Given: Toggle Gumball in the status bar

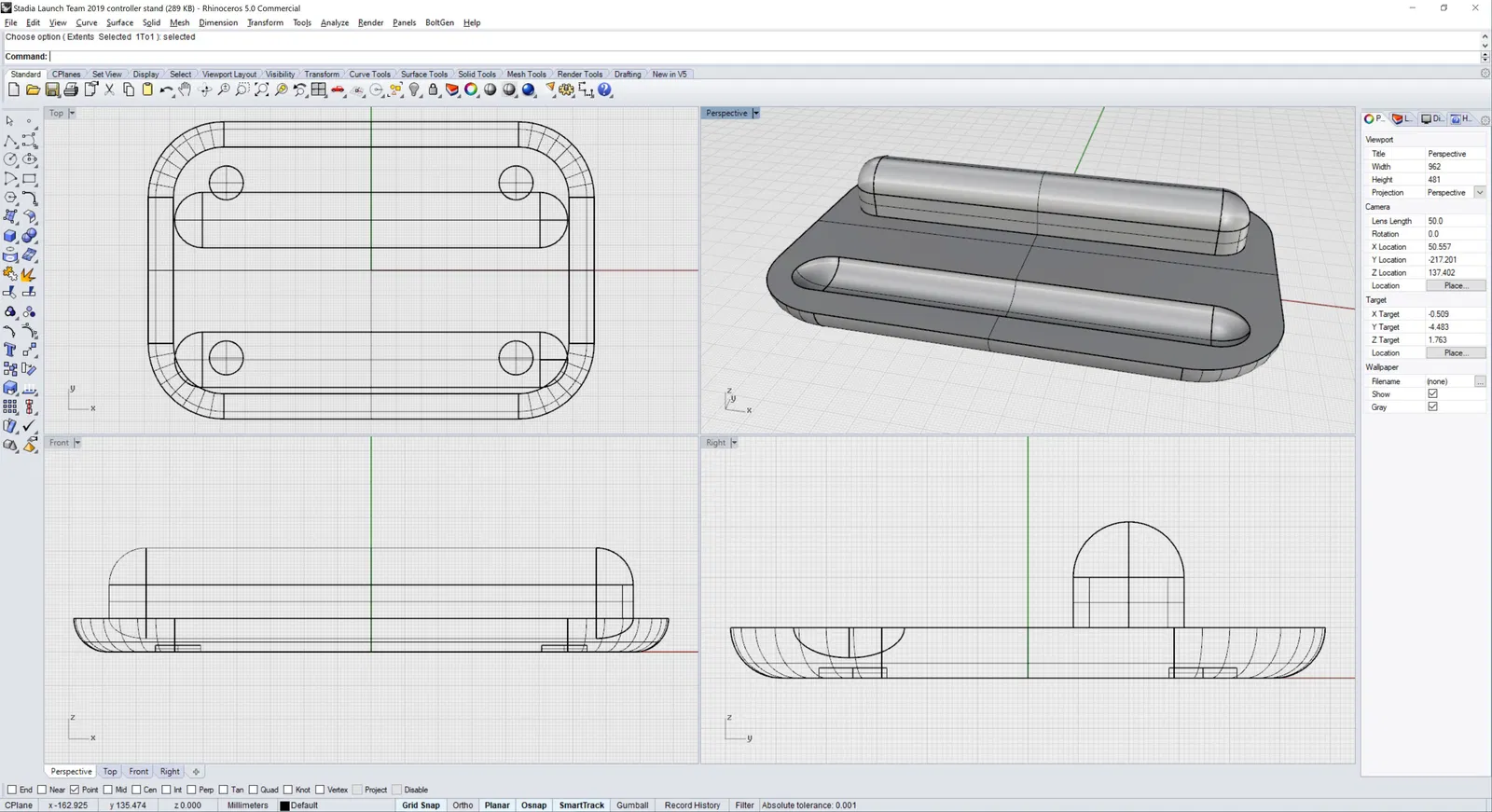Looking at the screenshot, I should pyautogui.click(x=631, y=805).
